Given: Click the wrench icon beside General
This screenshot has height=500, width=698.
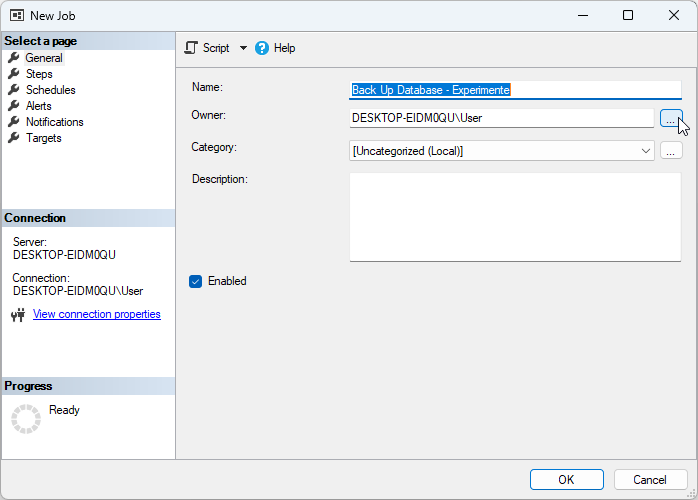Looking at the screenshot, I should 14,58.
